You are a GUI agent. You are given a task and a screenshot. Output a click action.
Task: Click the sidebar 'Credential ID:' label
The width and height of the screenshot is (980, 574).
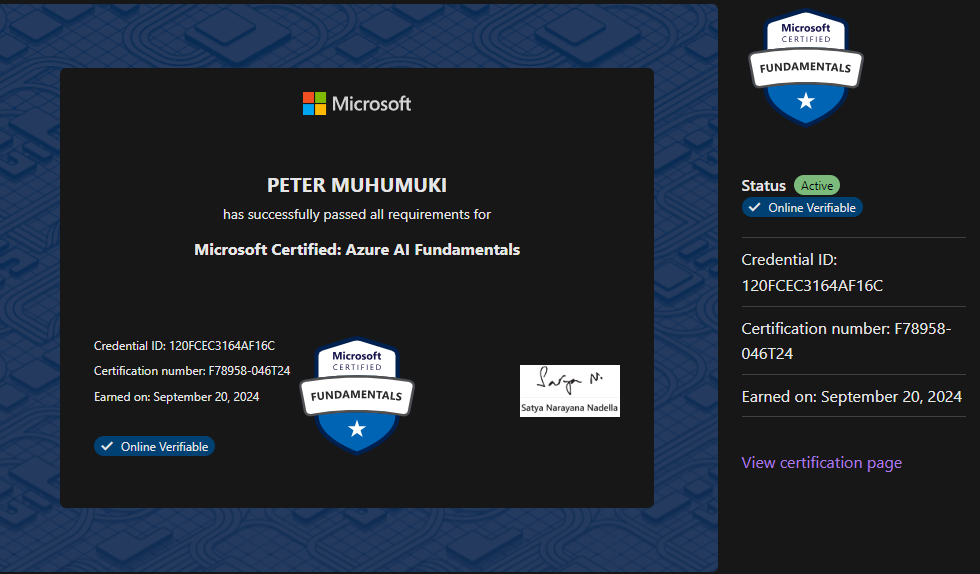click(789, 259)
